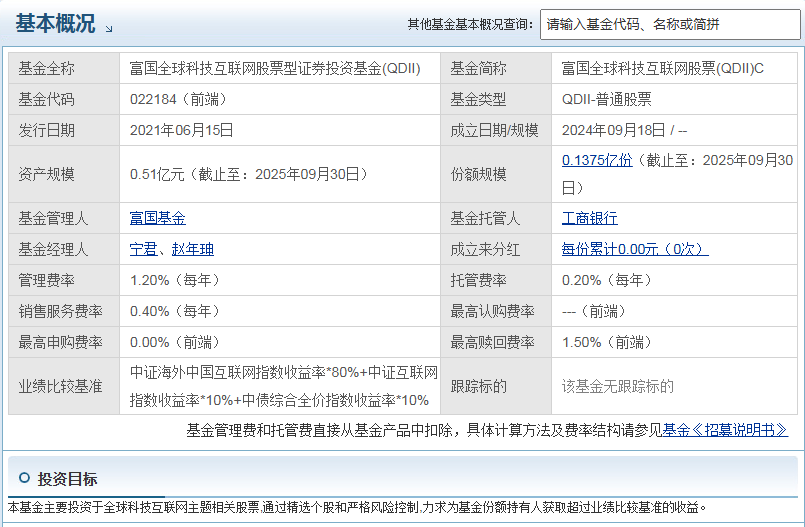The width and height of the screenshot is (805, 527).
Task: Select the 基金类型 row label
Action: pos(478,99)
